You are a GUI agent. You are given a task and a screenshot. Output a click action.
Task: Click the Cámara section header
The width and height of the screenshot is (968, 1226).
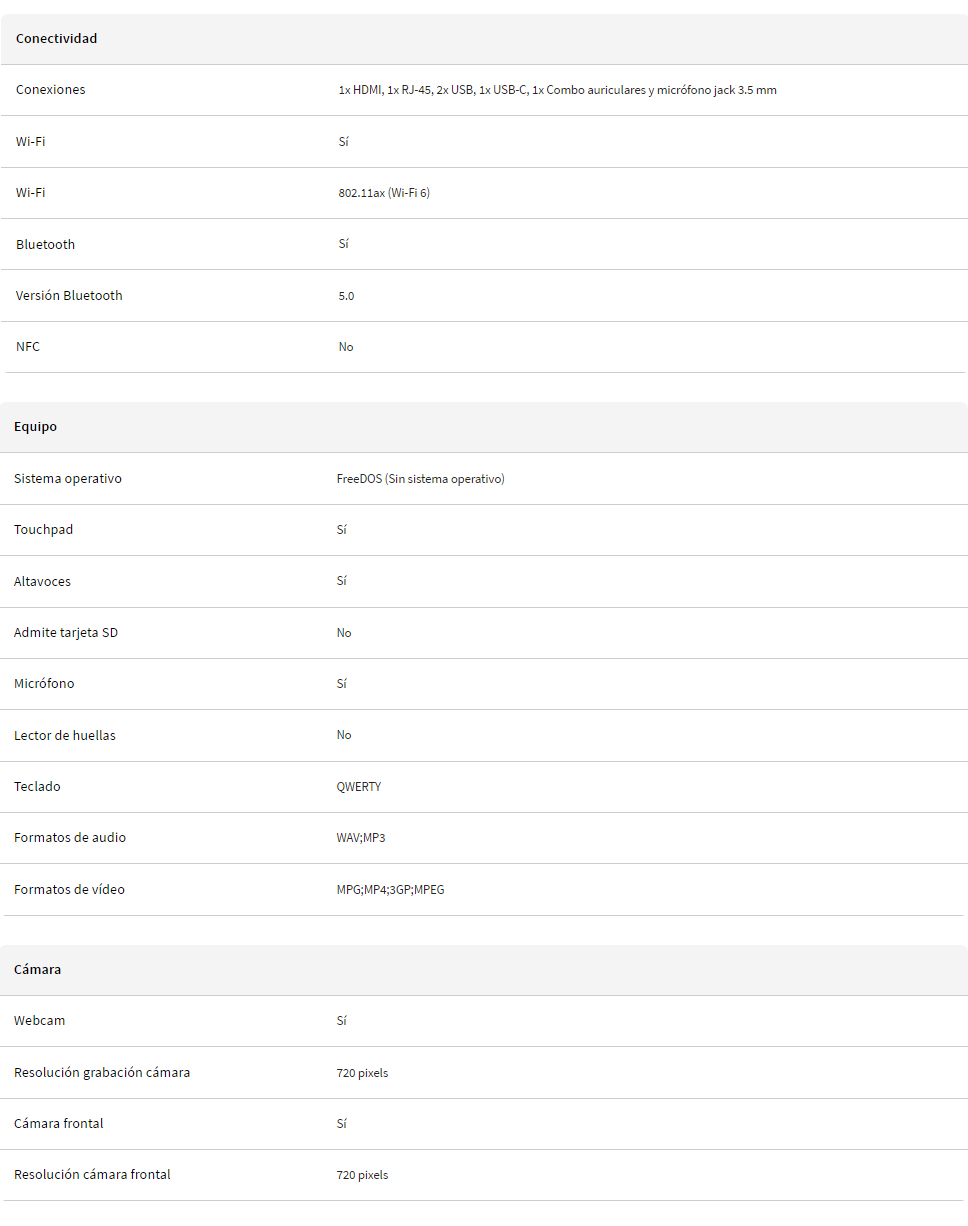484,970
